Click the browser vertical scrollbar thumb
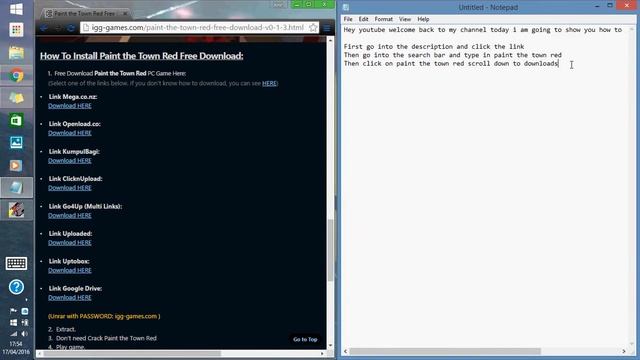Viewport: 640px width, 360px height. 330,250
